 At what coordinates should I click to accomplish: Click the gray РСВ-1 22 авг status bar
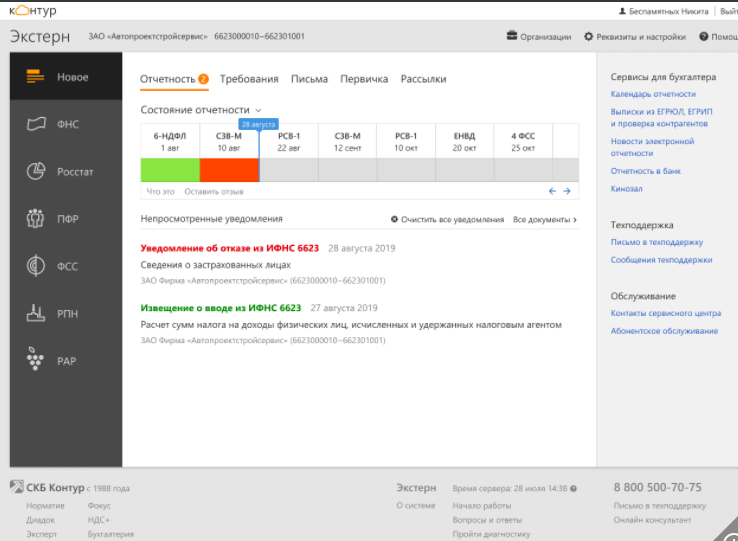(289, 170)
